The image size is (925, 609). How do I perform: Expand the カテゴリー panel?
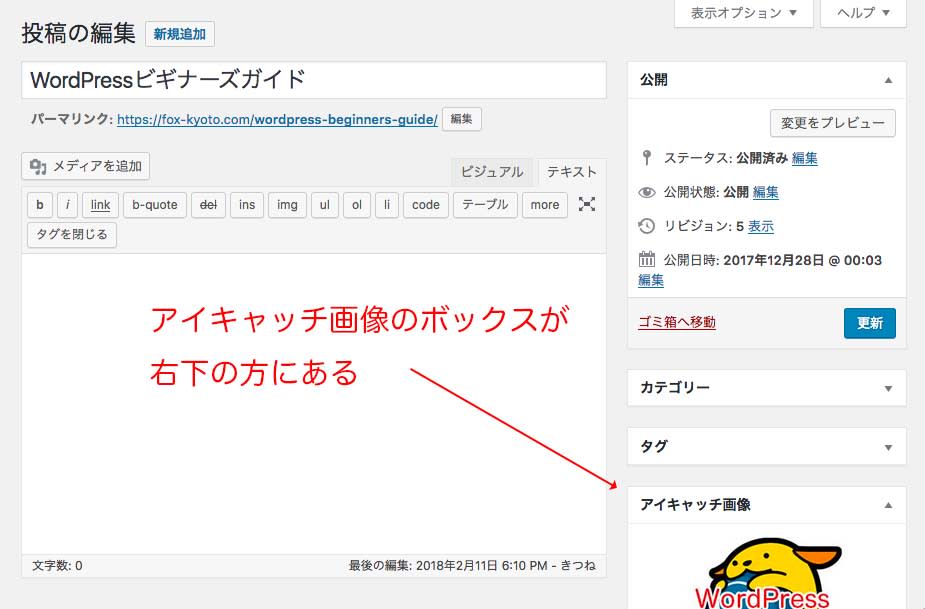coord(888,388)
